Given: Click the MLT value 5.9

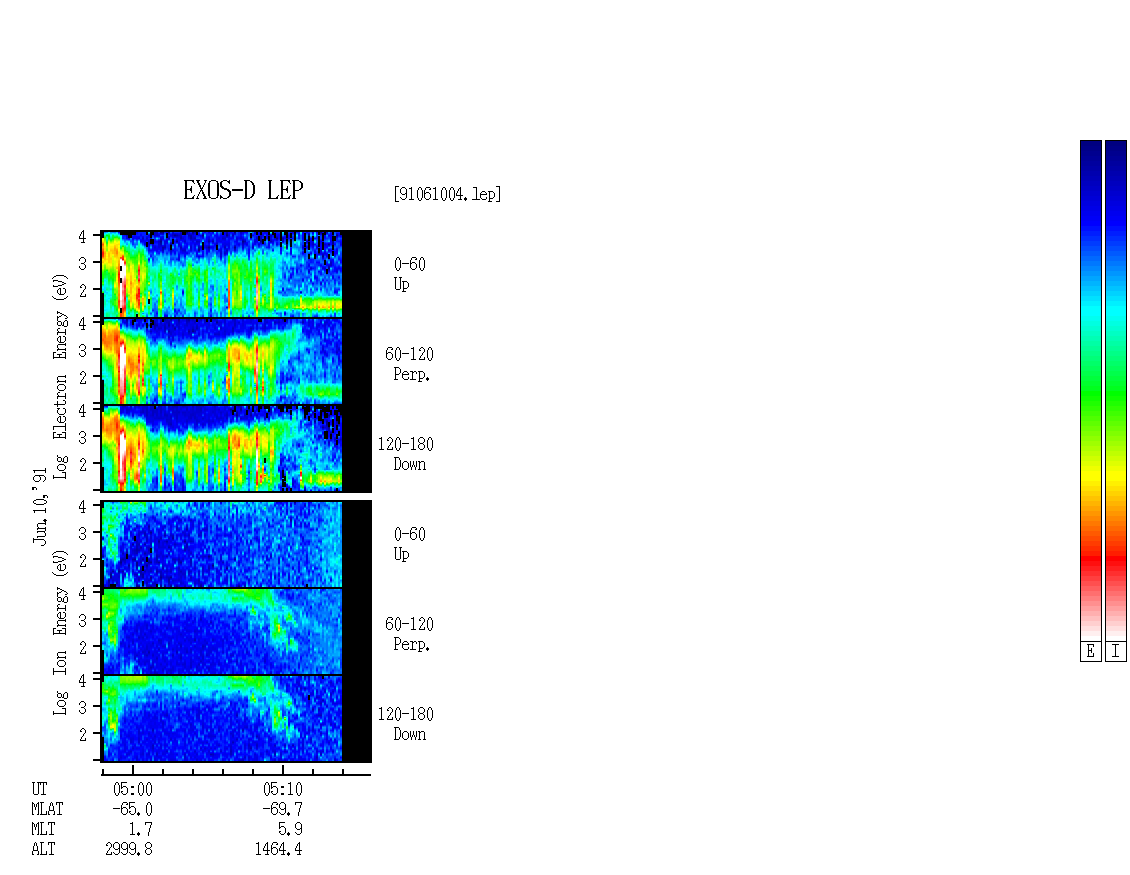Looking at the screenshot, I should coord(290,829).
